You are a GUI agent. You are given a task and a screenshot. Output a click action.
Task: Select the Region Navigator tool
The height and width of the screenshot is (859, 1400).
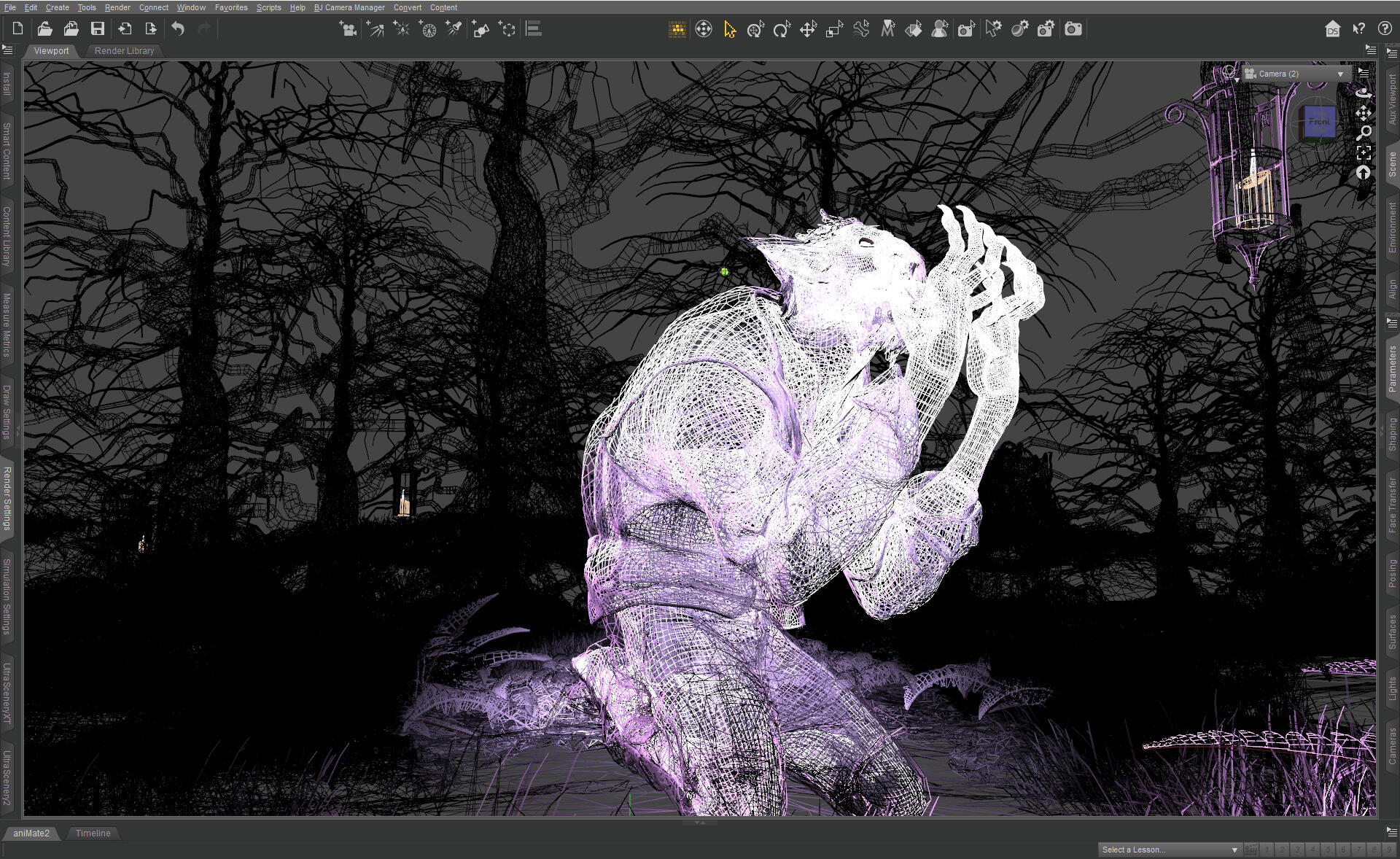coord(940,29)
